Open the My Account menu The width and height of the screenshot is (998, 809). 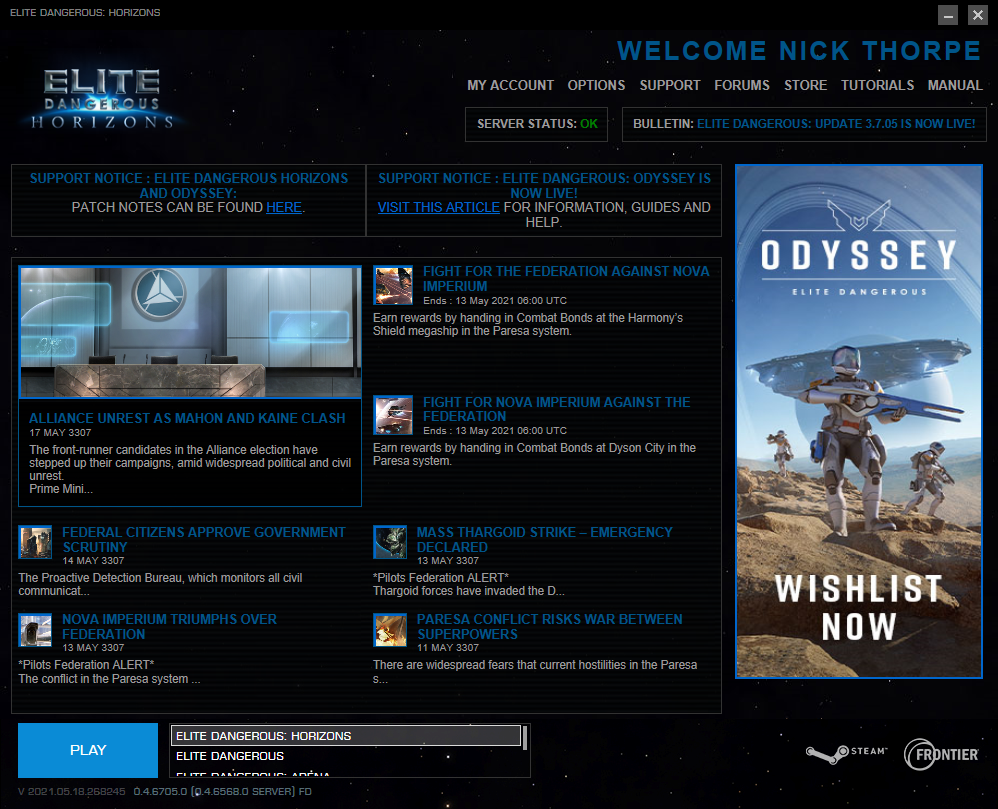(x=510, y=85)
